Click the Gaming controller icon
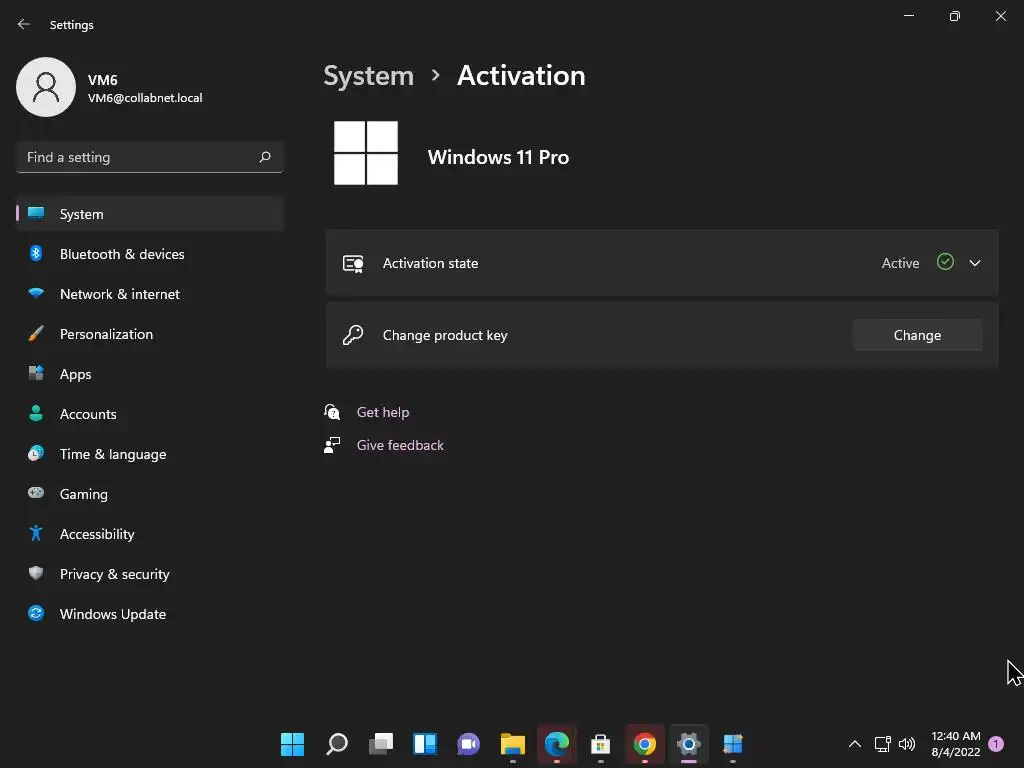The image size is (1024, 768). pos(36,493)
